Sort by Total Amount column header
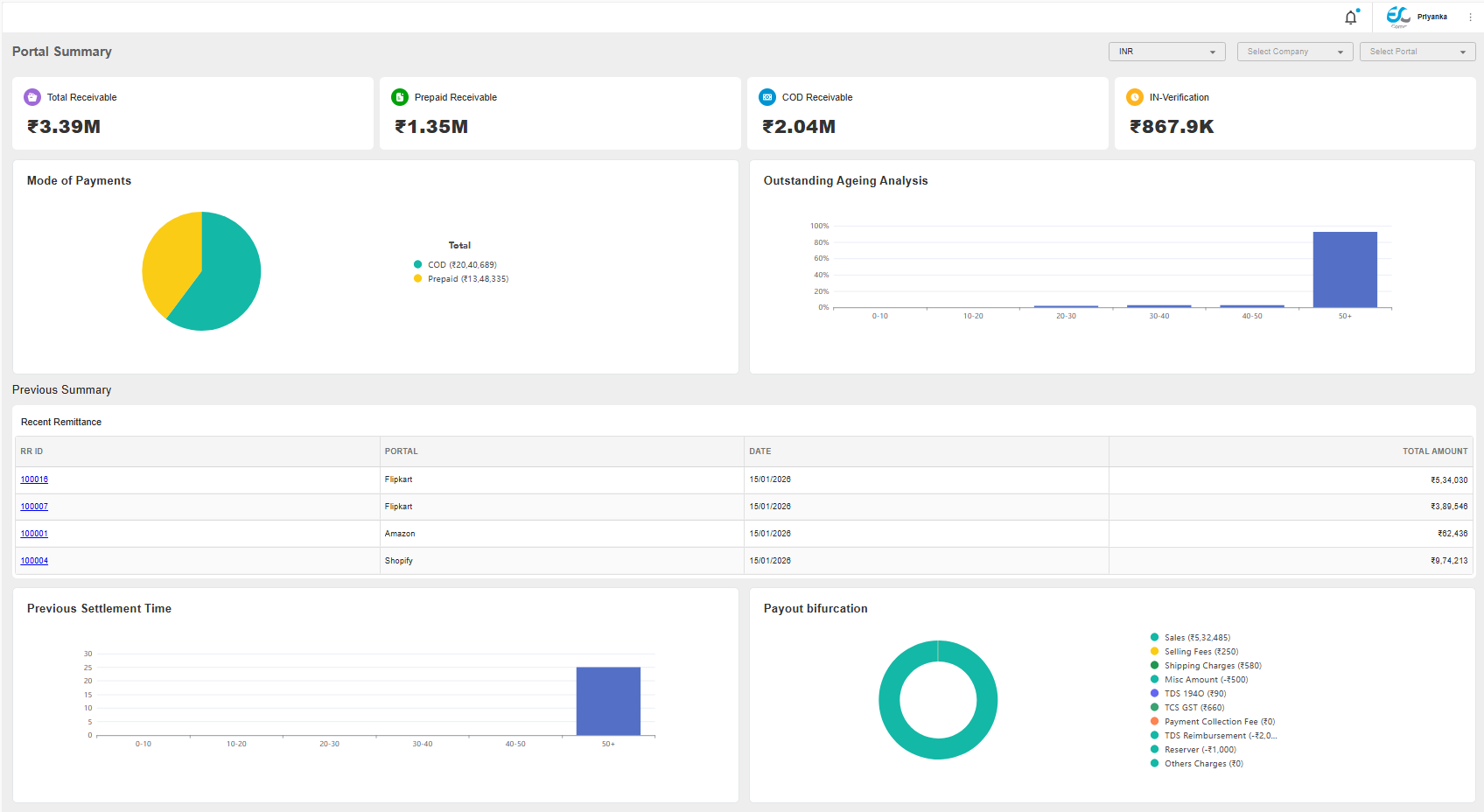Screen dimensions: 1484x812 point(1434,451)
